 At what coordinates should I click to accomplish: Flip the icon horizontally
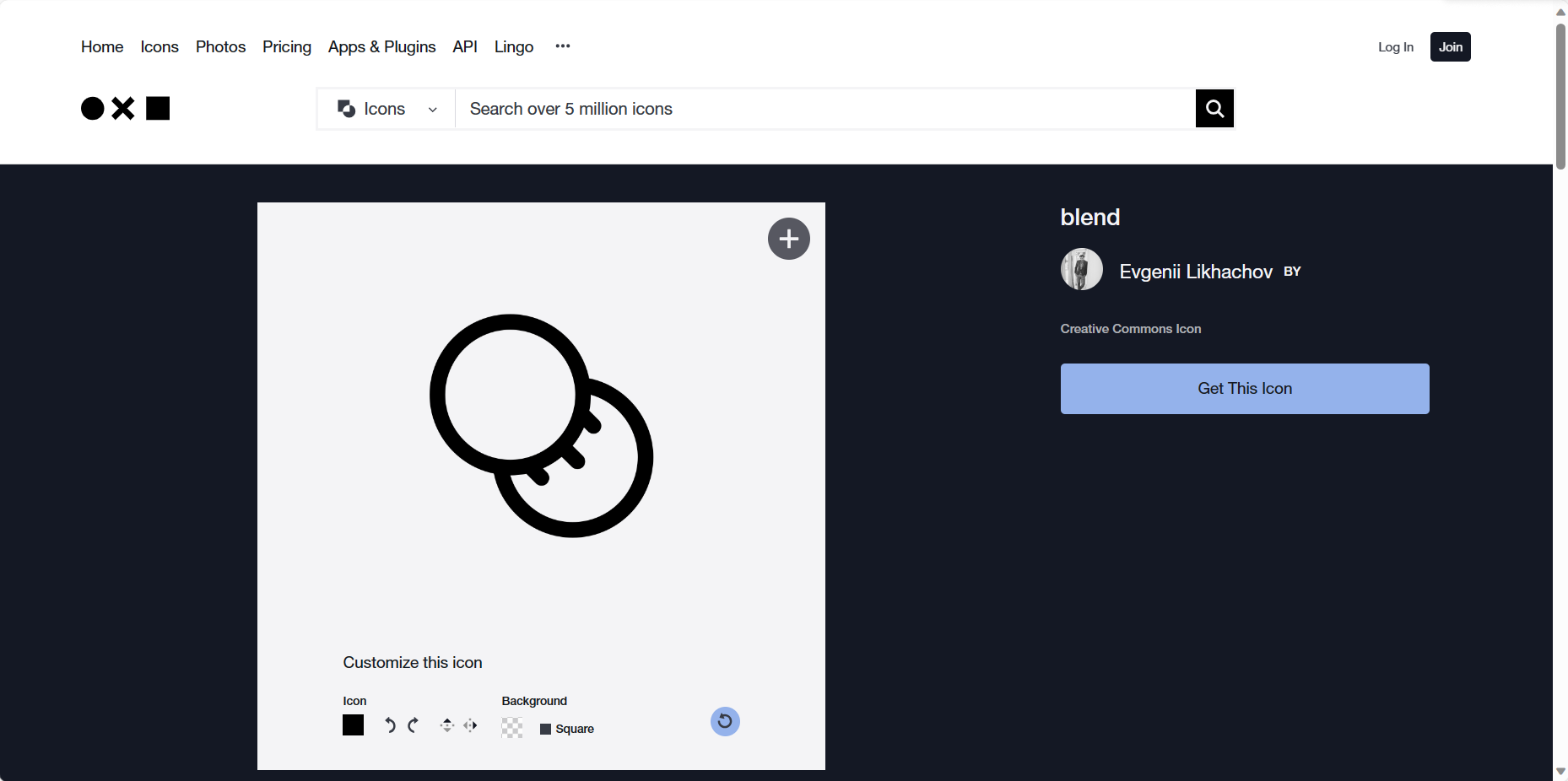[470, 725]
